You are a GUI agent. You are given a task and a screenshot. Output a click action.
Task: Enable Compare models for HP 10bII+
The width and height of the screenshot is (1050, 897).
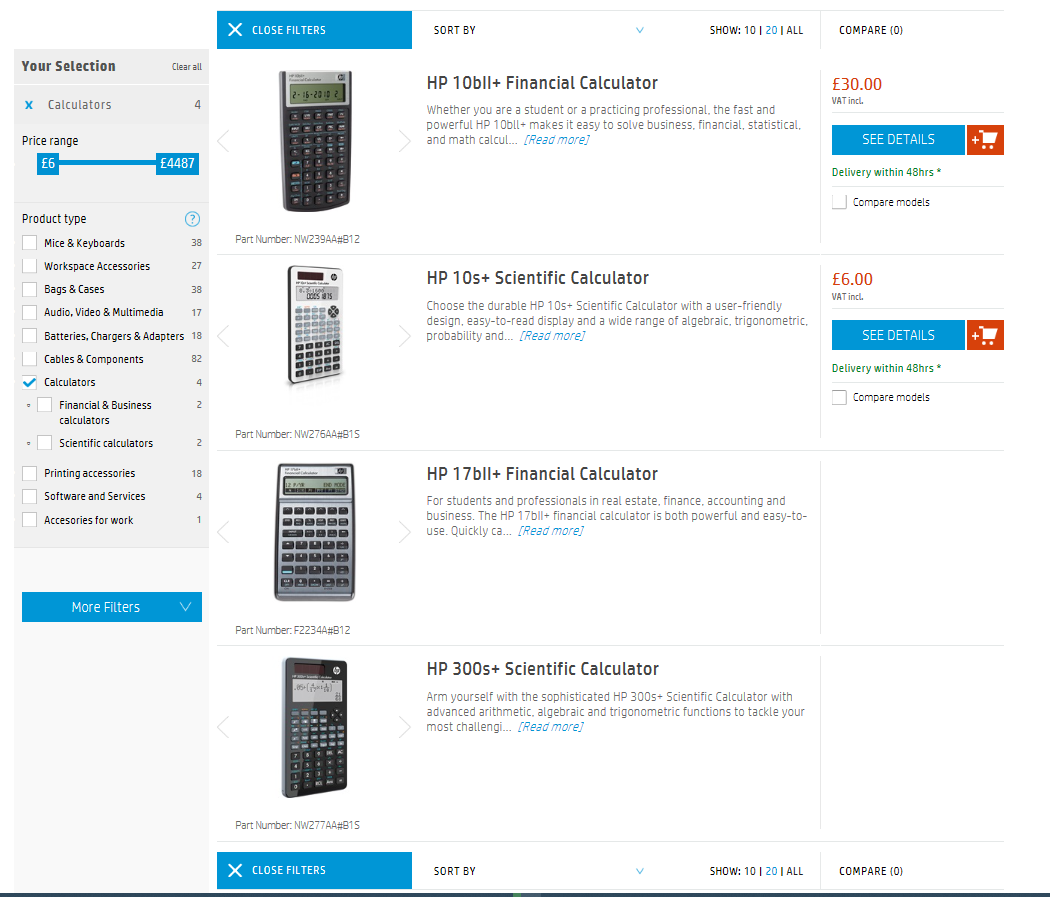coord(838,201)
